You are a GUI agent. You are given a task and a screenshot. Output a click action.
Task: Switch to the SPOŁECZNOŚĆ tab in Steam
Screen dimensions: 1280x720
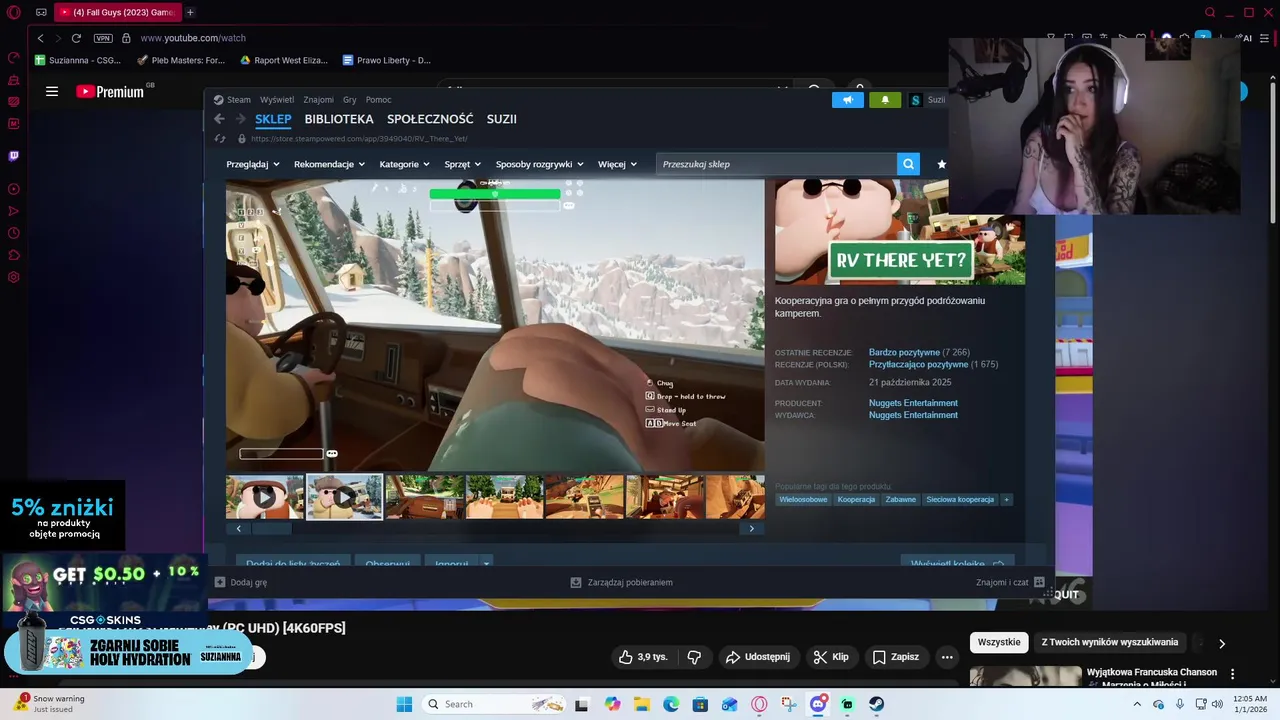tap(430, 119)
